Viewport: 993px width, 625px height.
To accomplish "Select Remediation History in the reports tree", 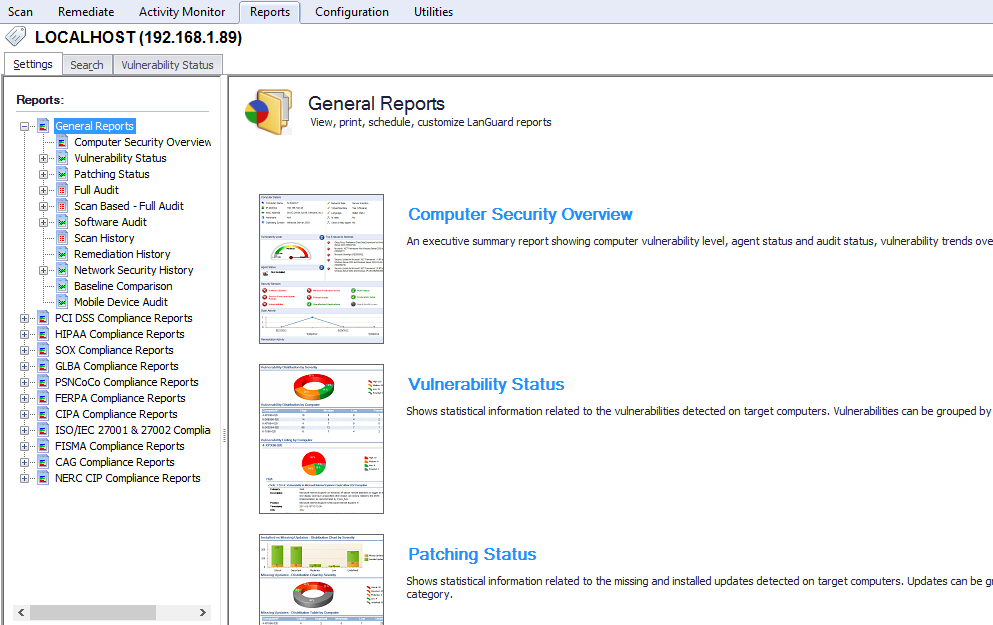I will pyautogui.click(x=122, y=254).
